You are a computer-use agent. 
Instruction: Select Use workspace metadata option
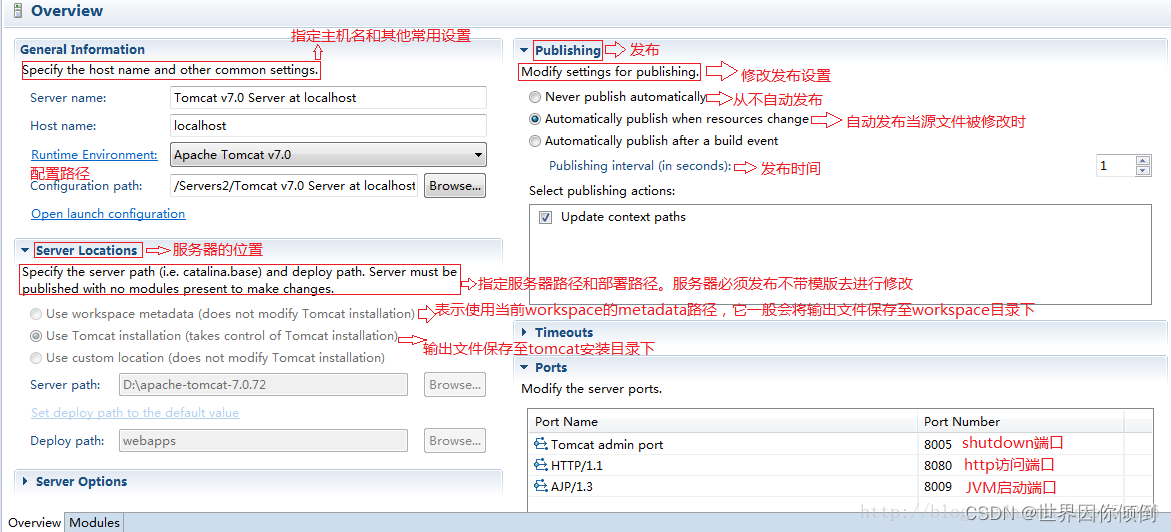tap(36, 314)
